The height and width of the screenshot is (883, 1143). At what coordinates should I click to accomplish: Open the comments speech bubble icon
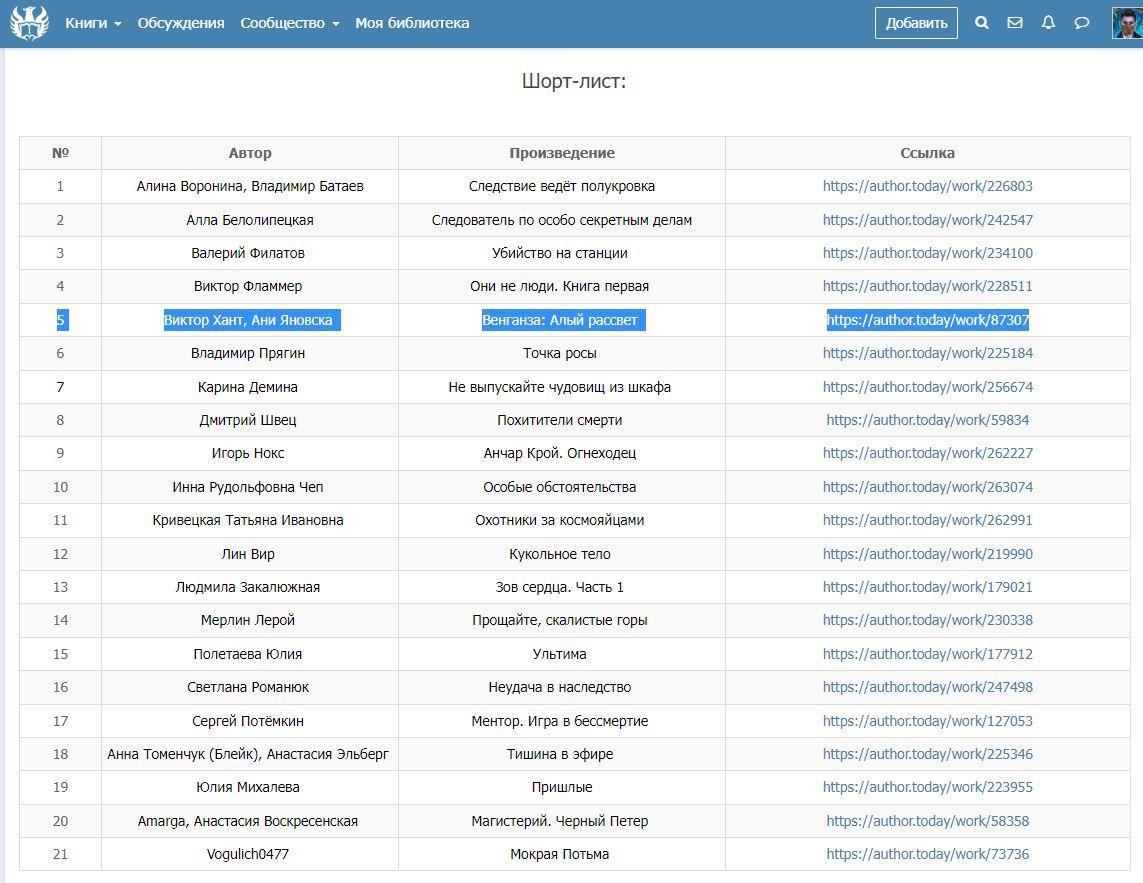click(x=1081, y=23)
